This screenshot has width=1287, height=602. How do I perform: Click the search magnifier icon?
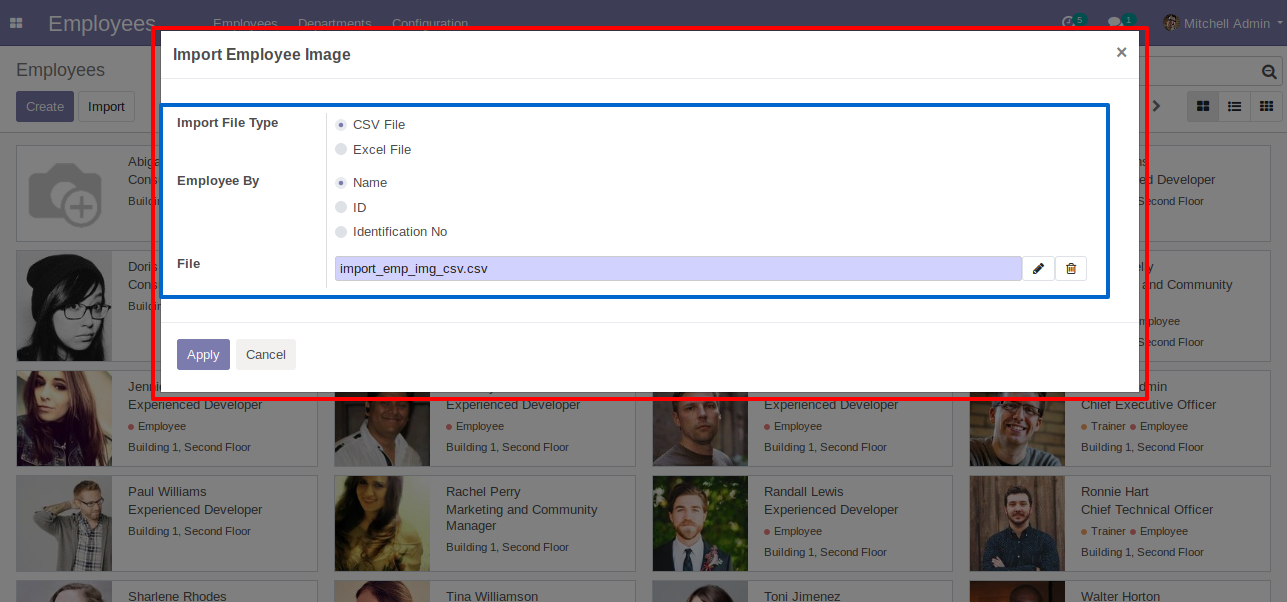pos(1269,72)
